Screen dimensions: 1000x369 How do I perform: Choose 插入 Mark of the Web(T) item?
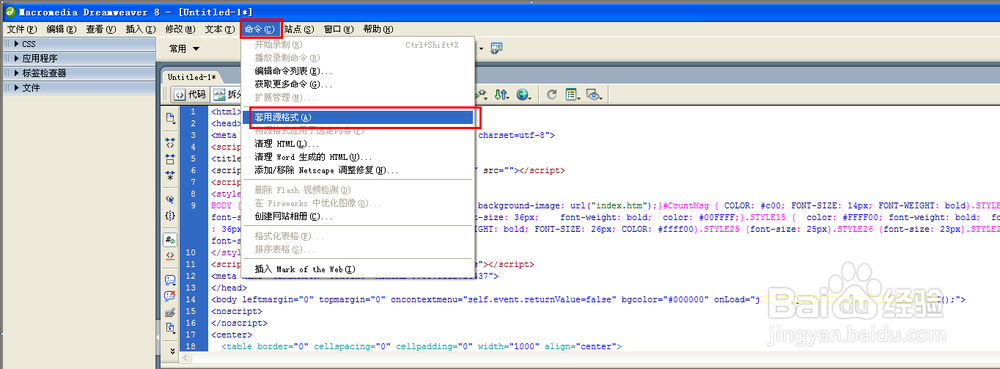point(358,269)
